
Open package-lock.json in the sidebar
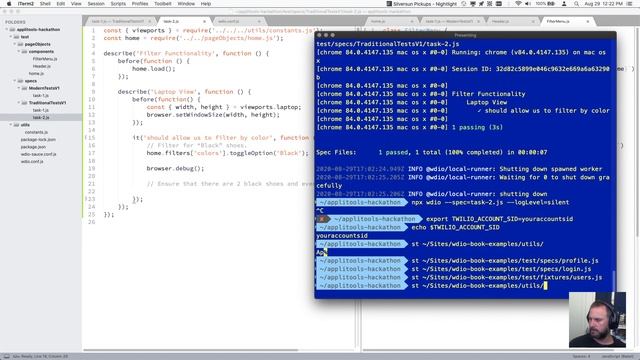[x=38, y=140]
